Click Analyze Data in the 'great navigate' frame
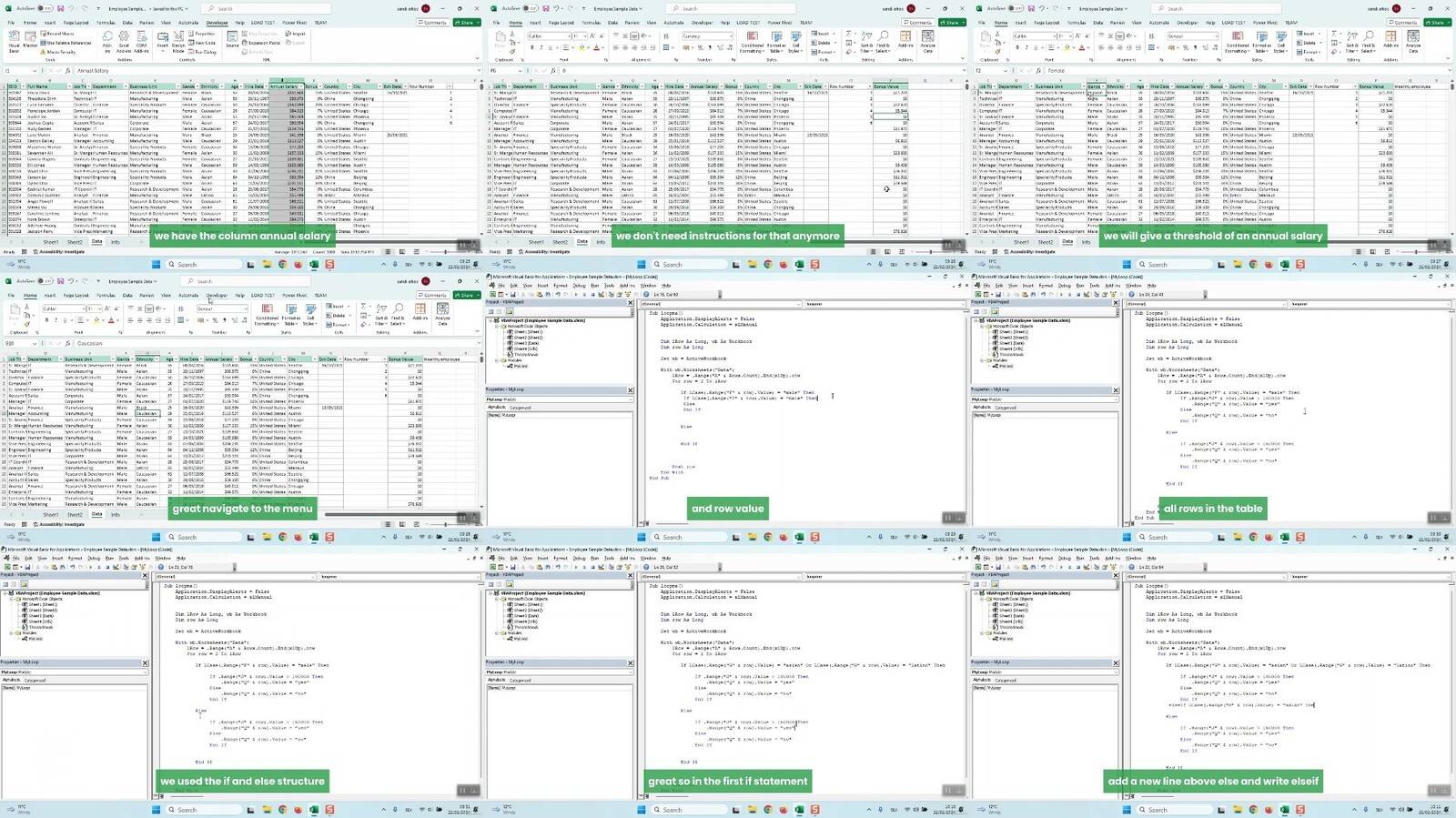Viewport: 1456px width, 818px height. point(443,314)
